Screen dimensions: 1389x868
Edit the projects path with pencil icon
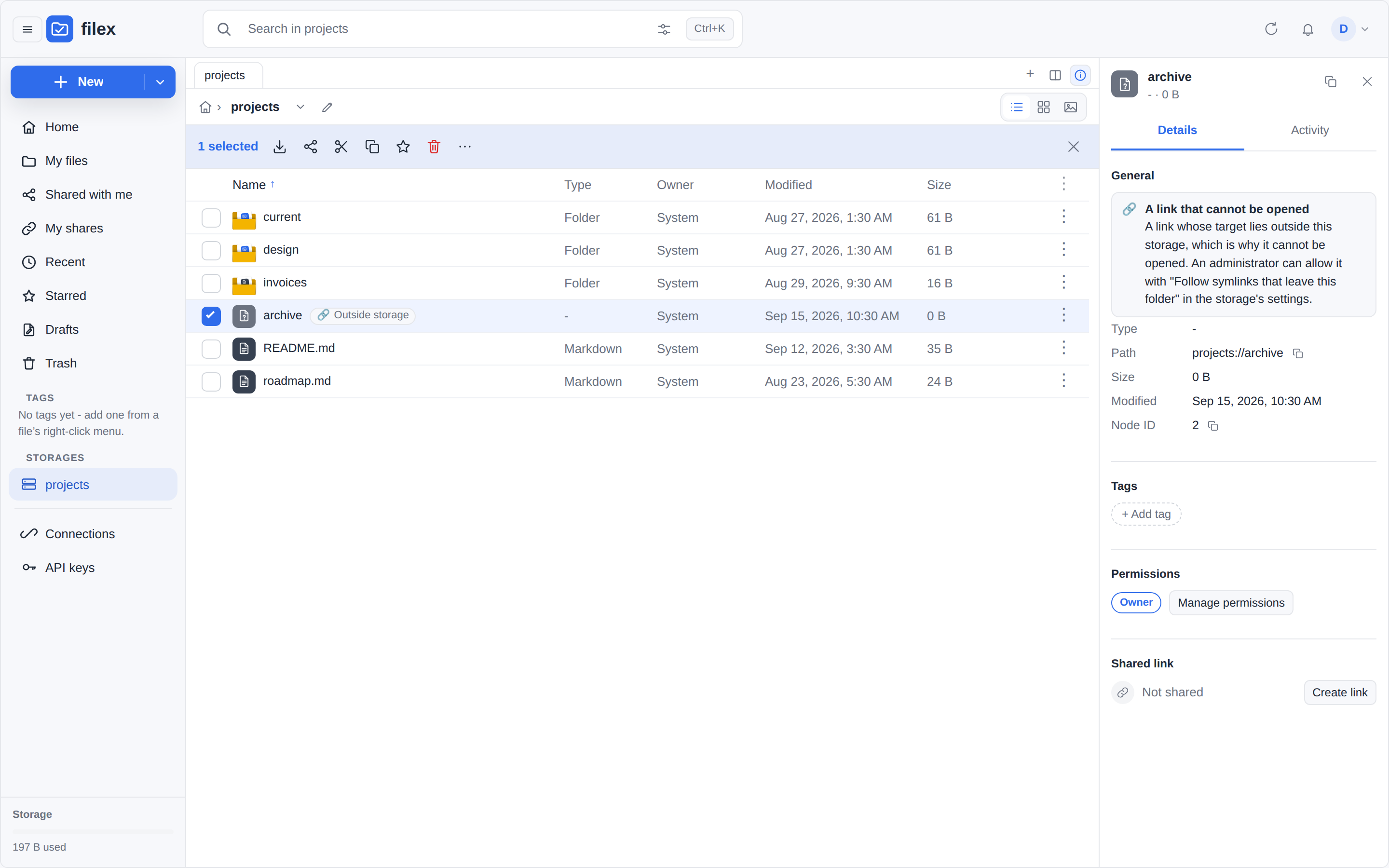click(327, 108)
